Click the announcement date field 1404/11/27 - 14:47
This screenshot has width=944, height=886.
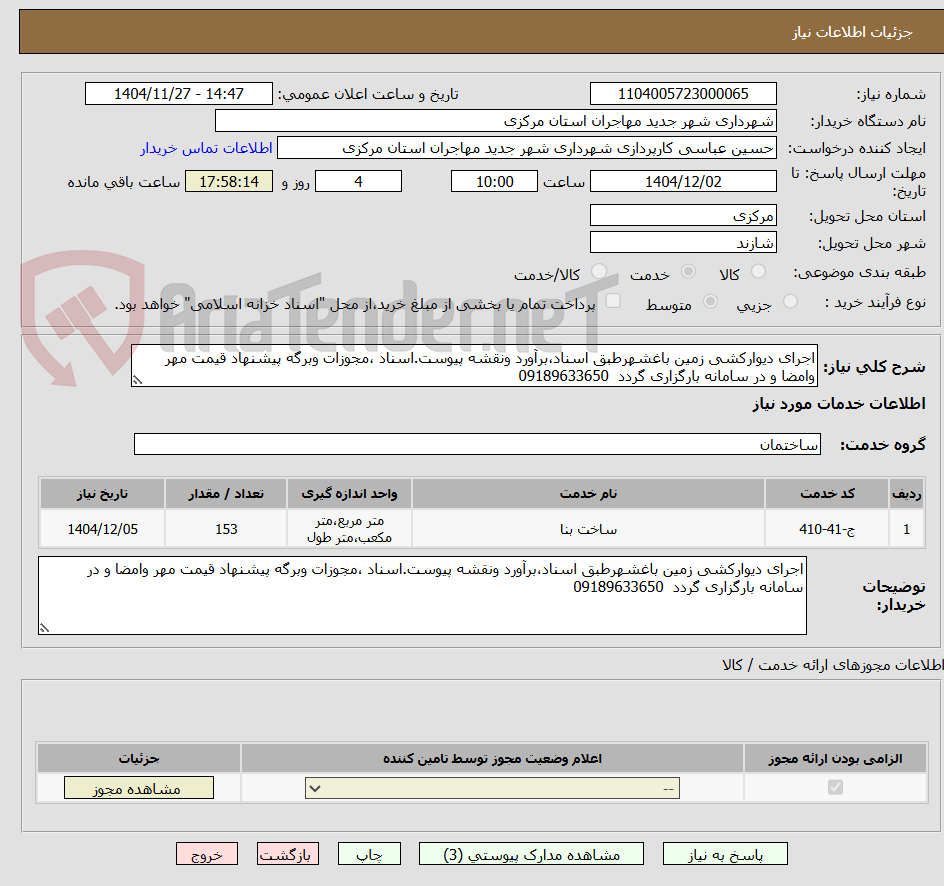179,94
